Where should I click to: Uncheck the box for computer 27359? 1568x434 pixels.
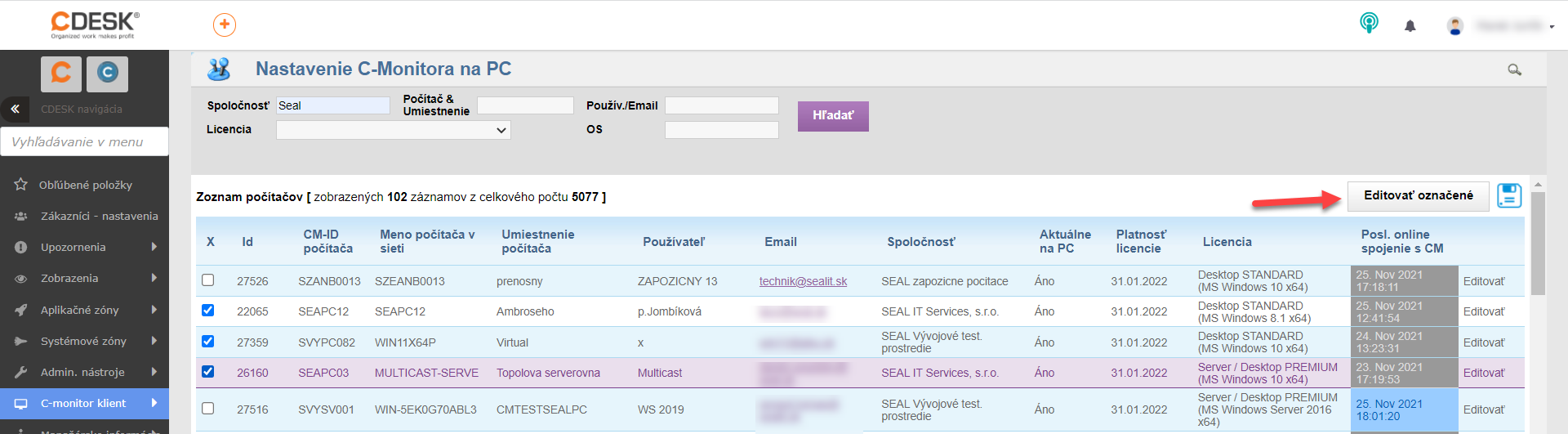pyautogui.click(x=208, y=342)
